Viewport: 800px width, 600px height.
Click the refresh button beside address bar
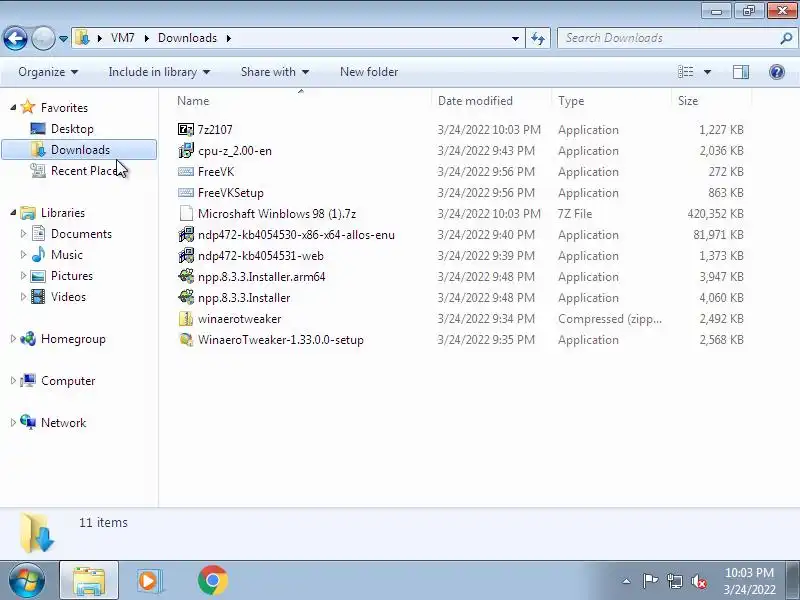[x=538, y=38]
